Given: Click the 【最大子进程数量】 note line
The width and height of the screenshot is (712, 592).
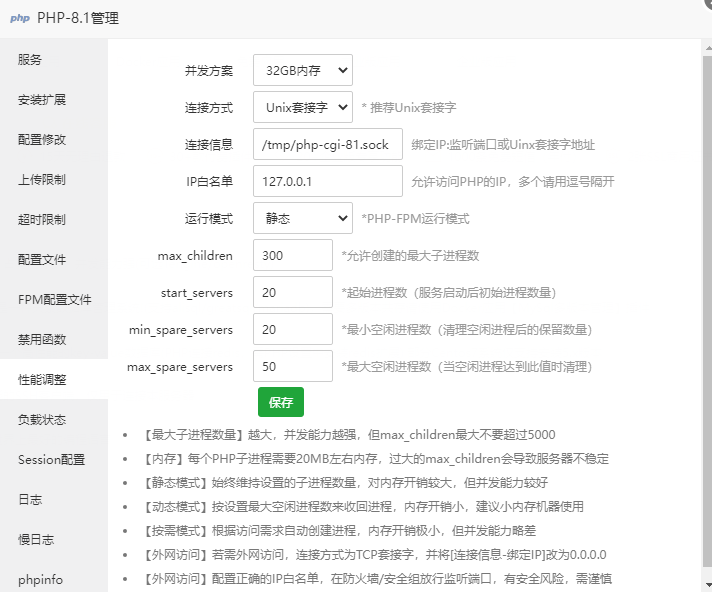Looking at the screenshot, I should 349,434.
